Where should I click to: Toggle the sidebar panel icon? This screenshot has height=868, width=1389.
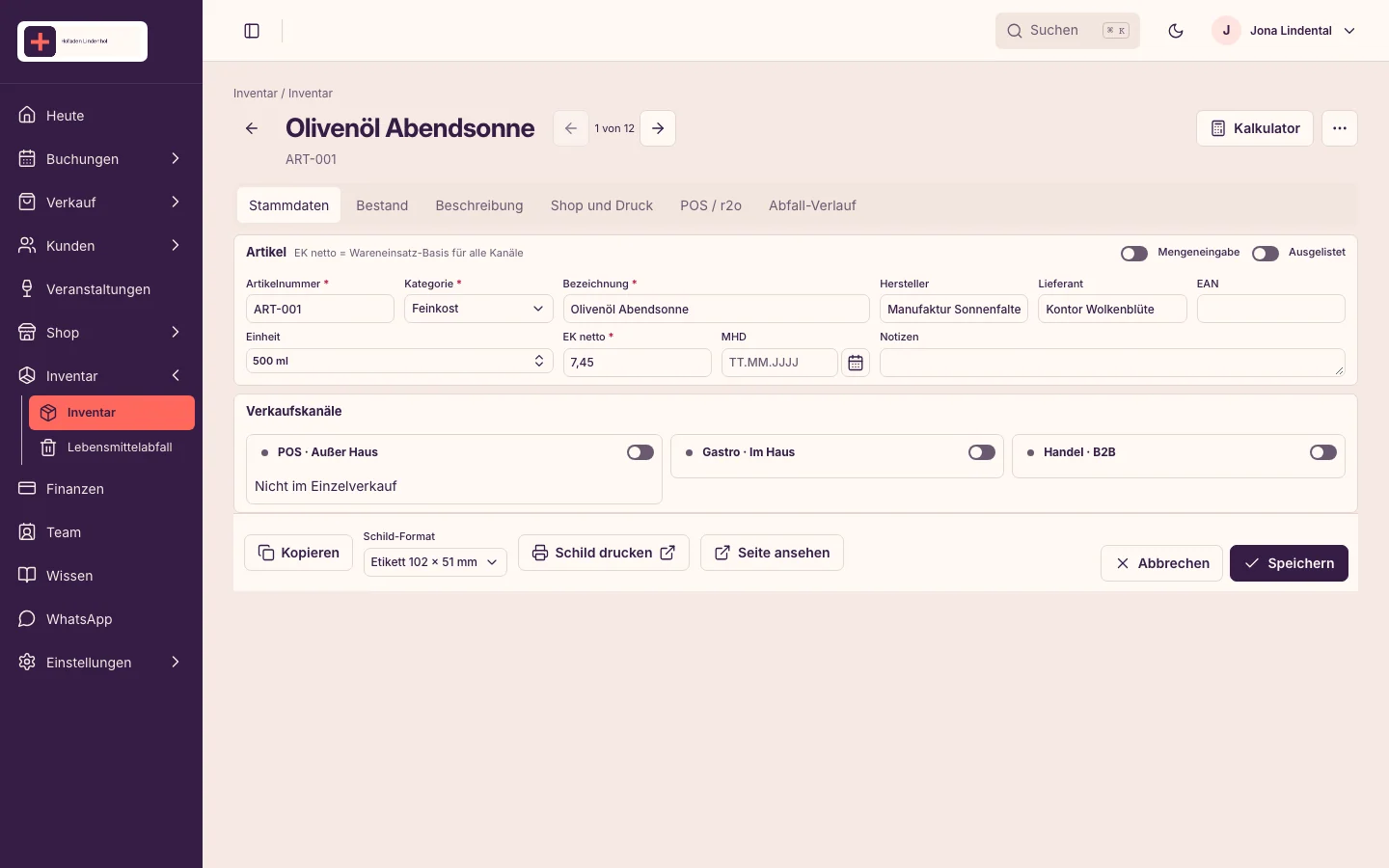[252, 31]
